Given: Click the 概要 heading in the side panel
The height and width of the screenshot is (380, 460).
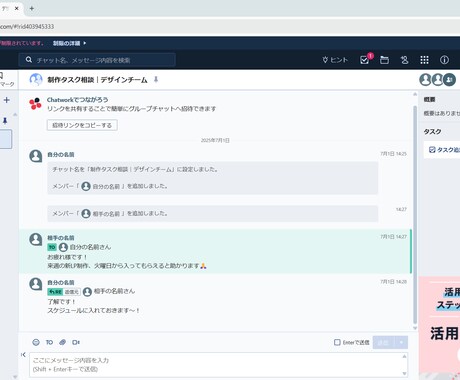Looking at the screenshot, I should 429,99.
